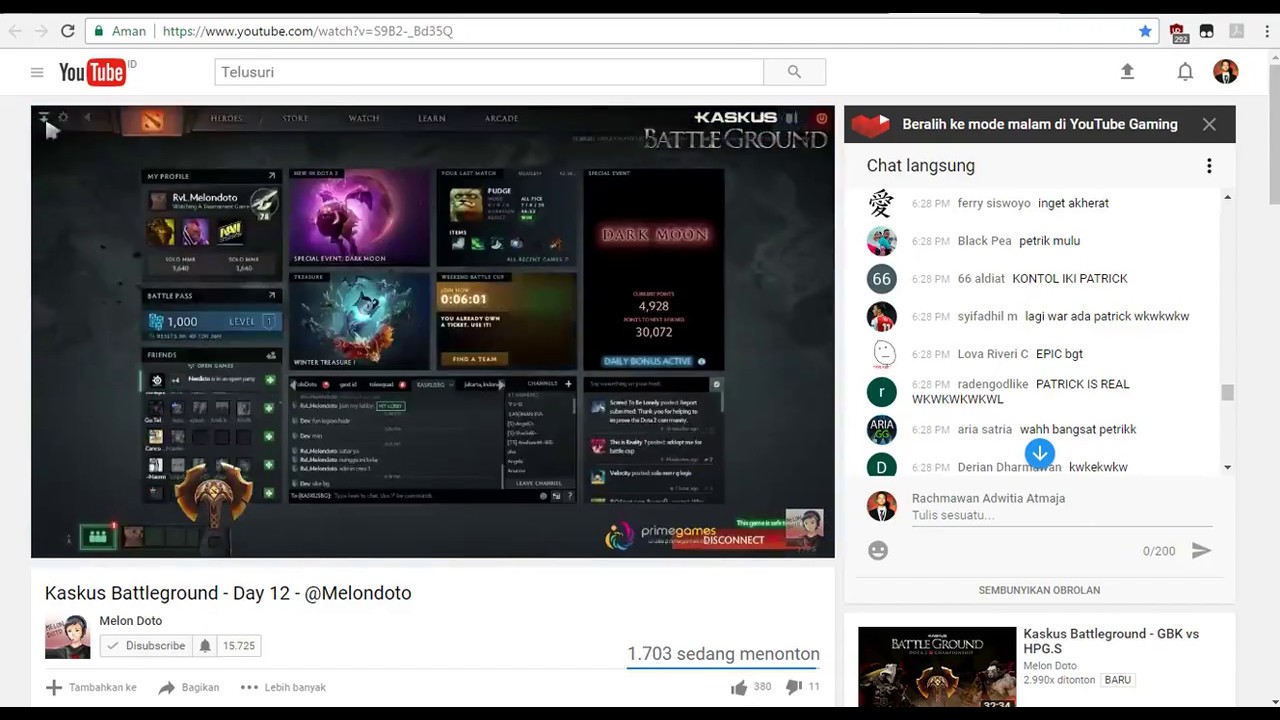The image size is (1280, 720).
Task: Select chat message 'petrik mulu'
Action: [x=1049, y=241]
